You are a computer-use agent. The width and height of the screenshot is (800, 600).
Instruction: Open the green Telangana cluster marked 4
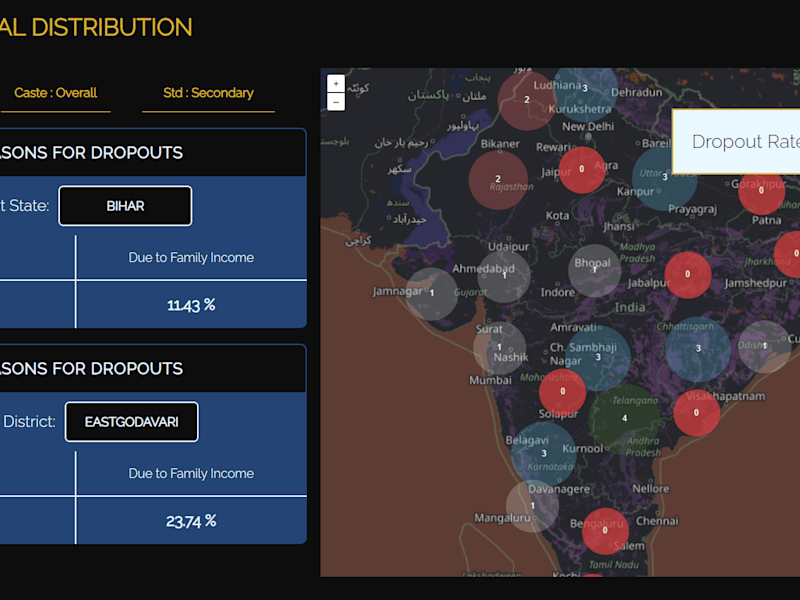point(624,418)
